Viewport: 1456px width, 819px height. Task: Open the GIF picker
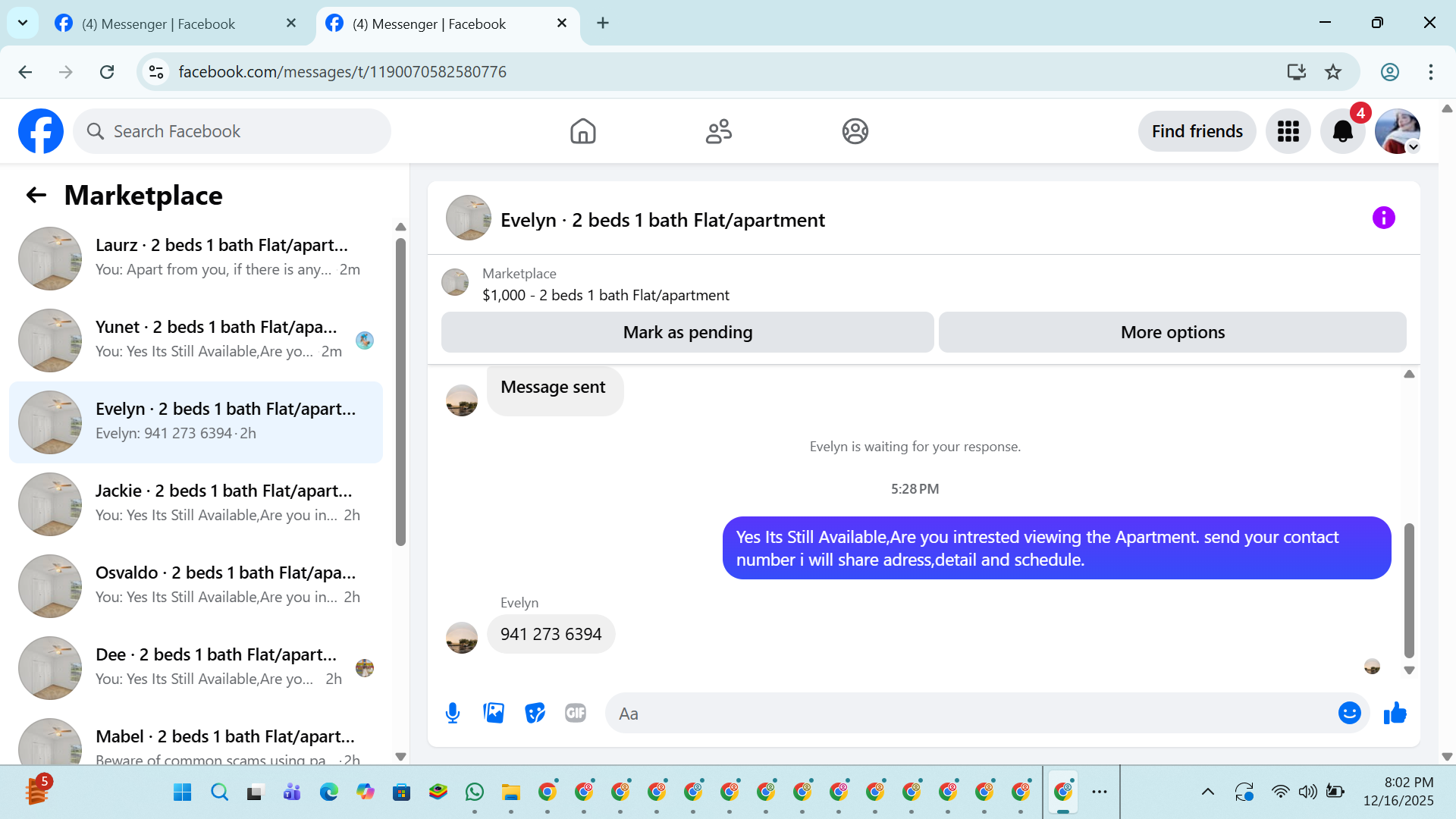click(576, 713)
